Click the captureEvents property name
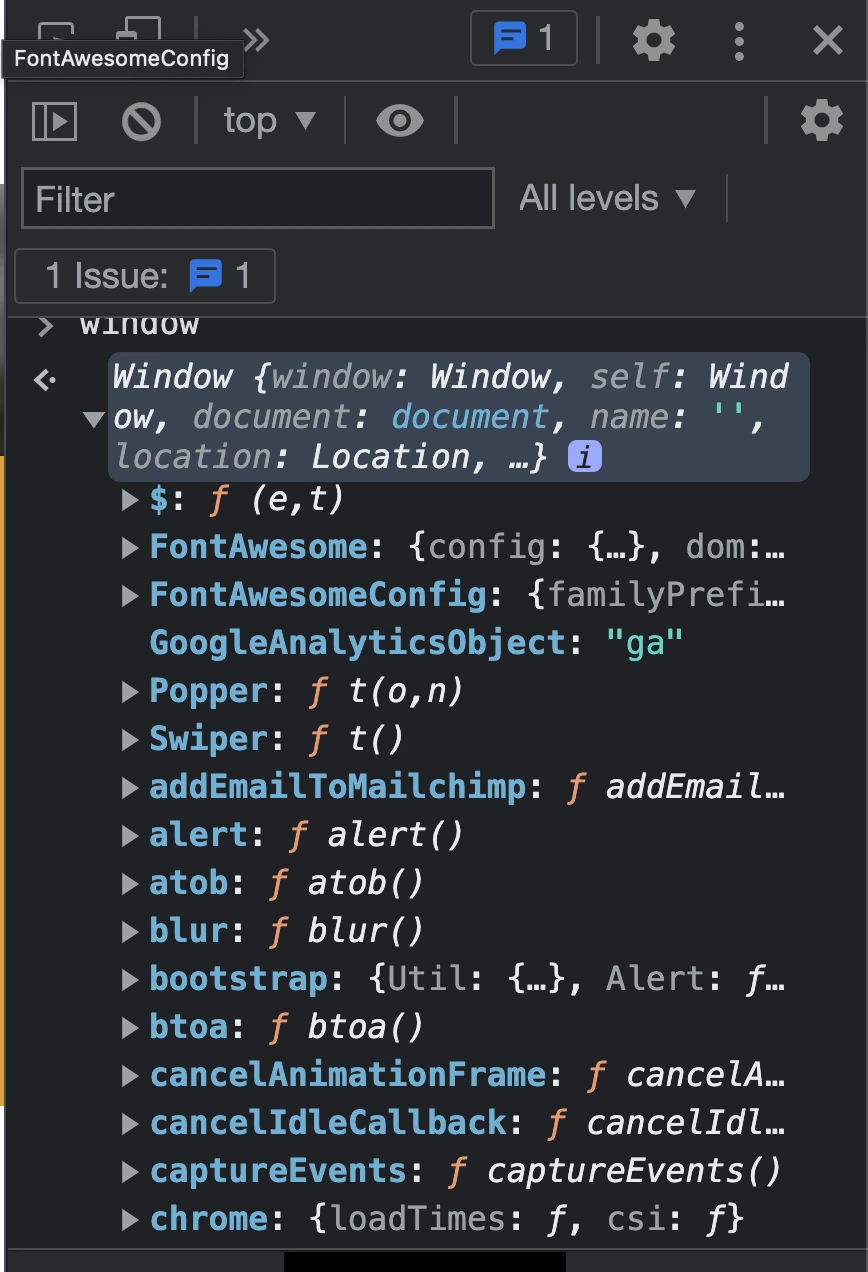This screenshot has width=868, height=1272. point(278,1171)
